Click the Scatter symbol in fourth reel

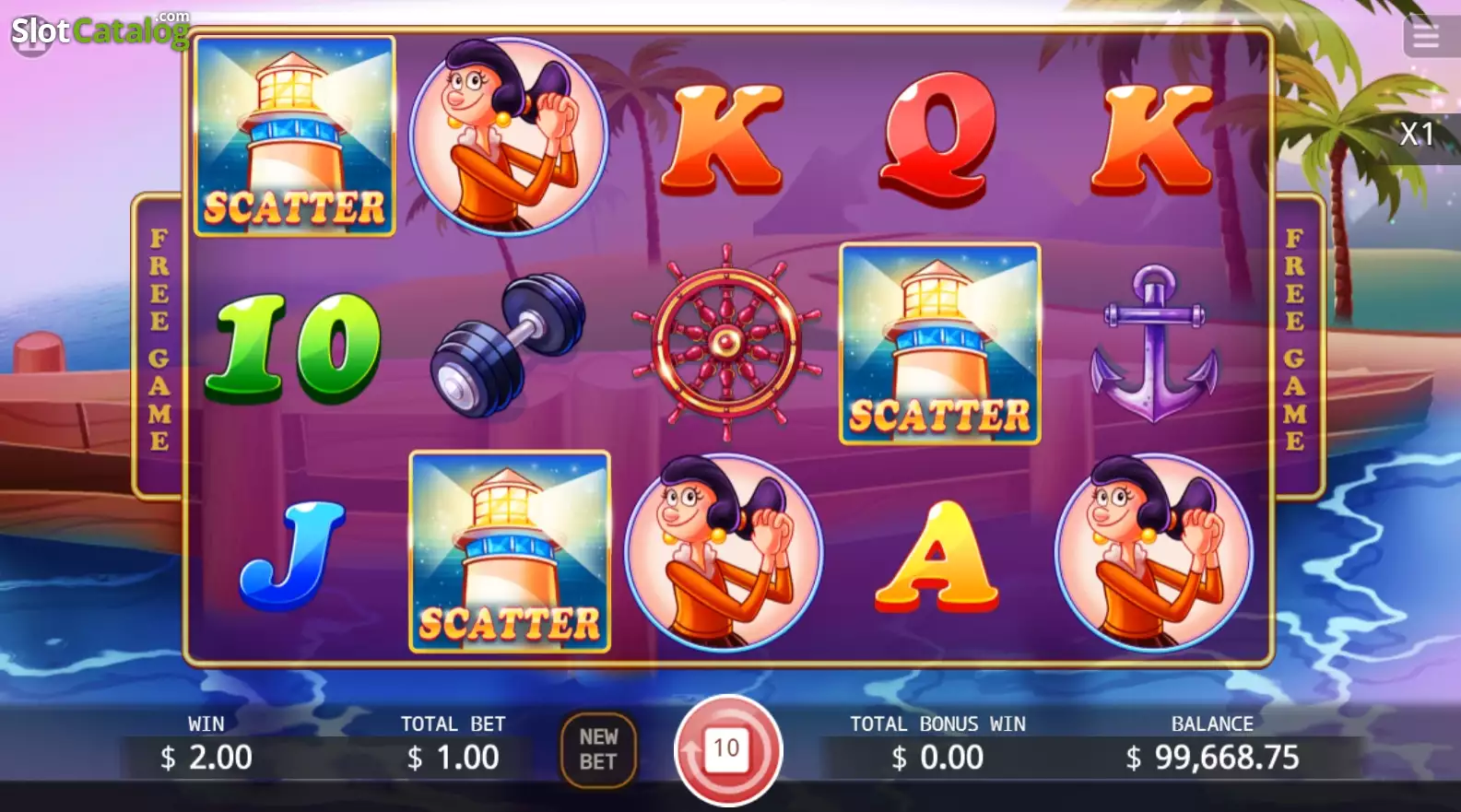[940, 344]
